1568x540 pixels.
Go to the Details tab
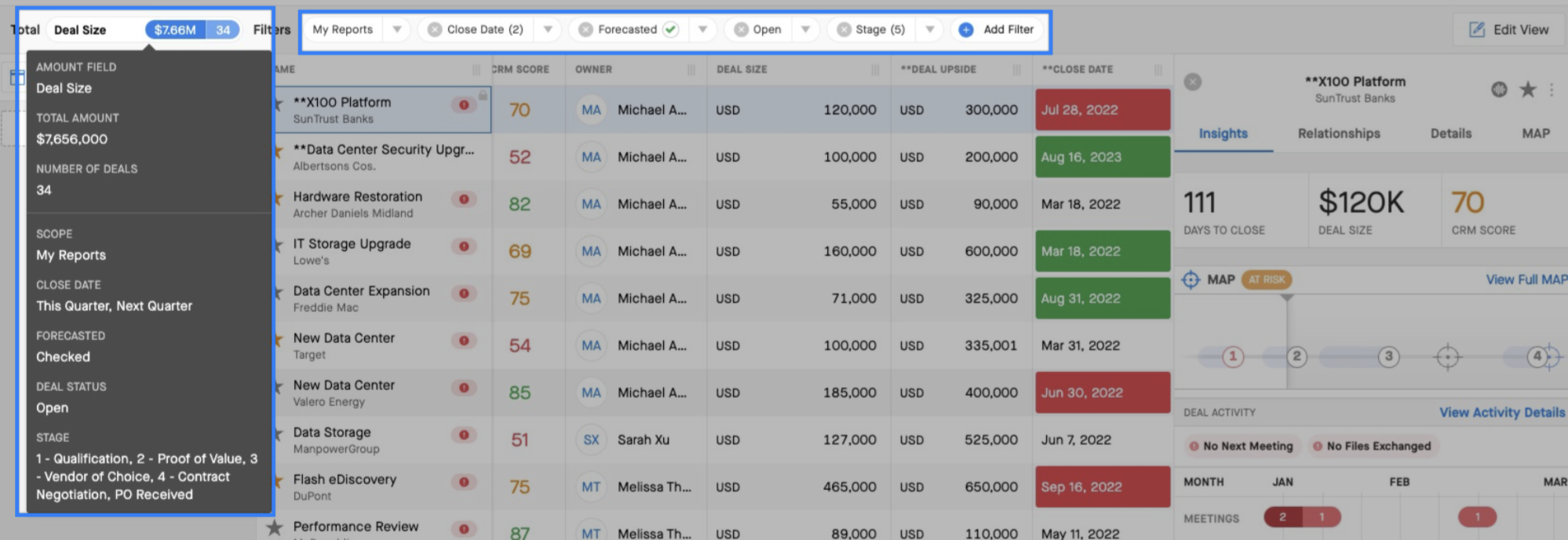click(x=1450, y=133)
